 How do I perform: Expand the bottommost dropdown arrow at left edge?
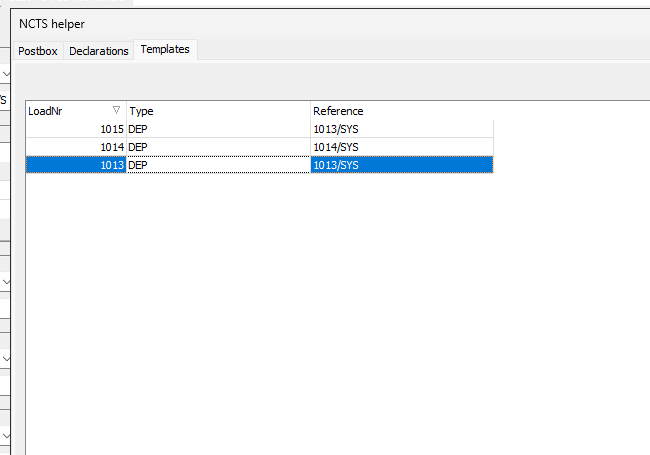[5, 436]
